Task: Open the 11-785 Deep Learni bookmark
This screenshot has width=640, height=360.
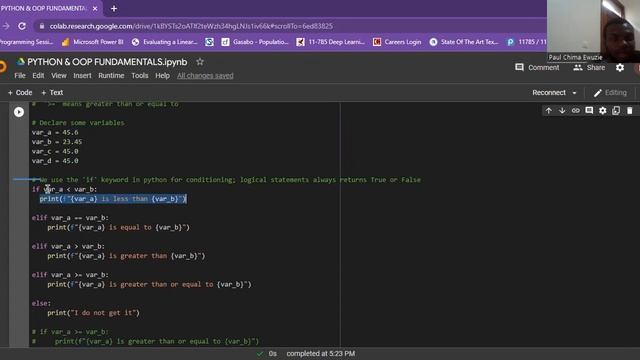Action: click(330, 42)
